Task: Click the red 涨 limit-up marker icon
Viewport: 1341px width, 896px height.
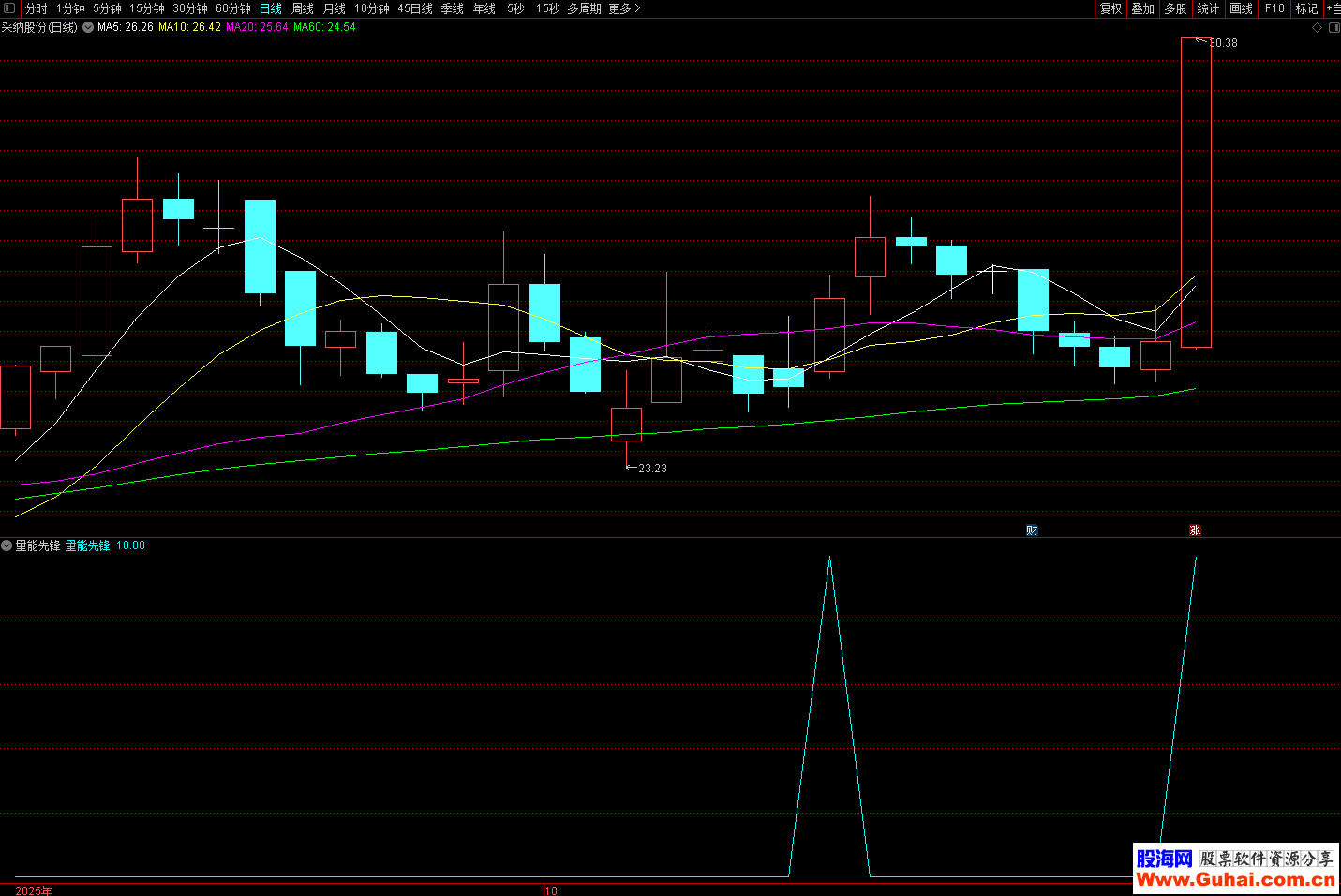Action: (1195, 530)
